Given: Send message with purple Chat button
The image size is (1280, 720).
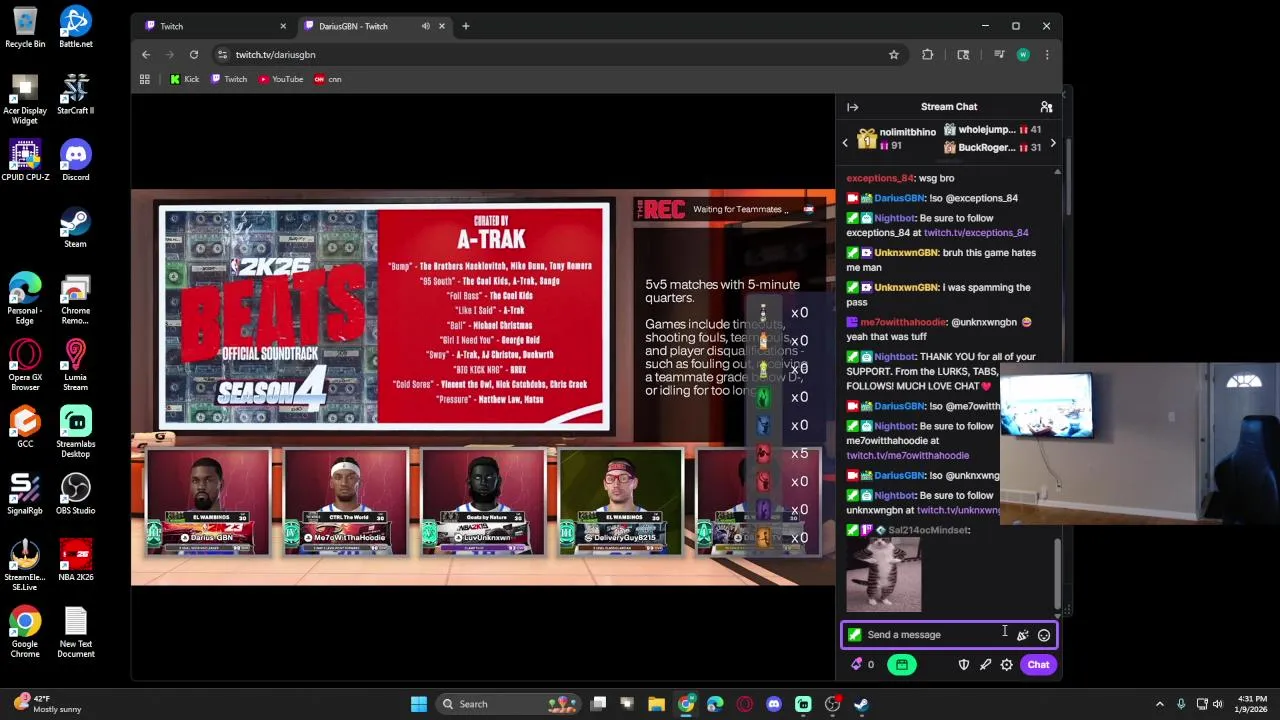Looking at the screenshot, I should pos(1038,665).
